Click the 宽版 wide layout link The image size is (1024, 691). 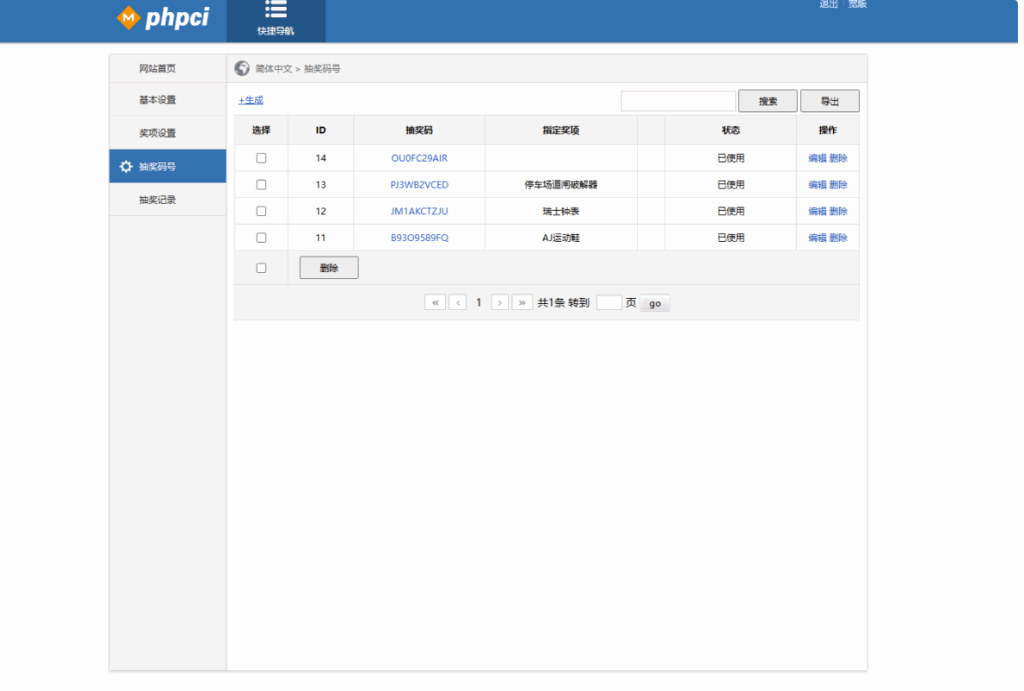click(857, 4)
